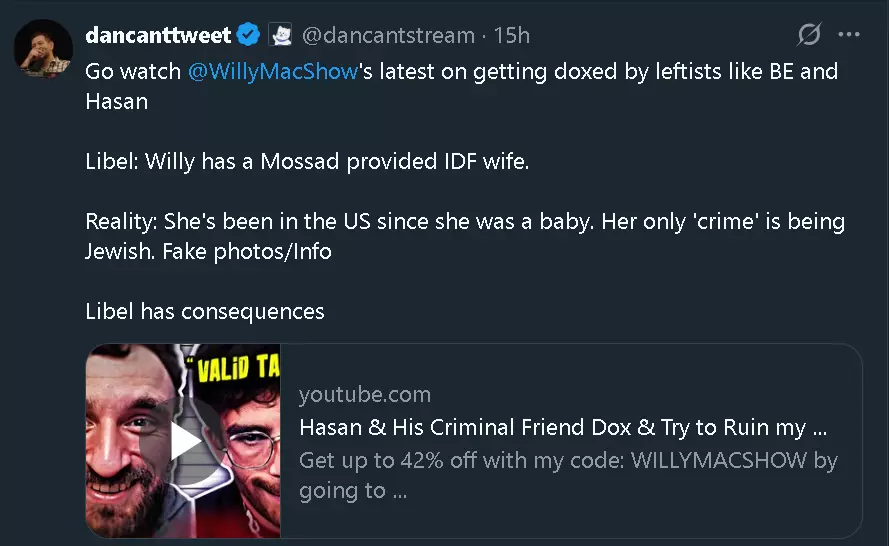
Task: Open the 15h timestamp permalink
Action: click(x=511, y=35)
